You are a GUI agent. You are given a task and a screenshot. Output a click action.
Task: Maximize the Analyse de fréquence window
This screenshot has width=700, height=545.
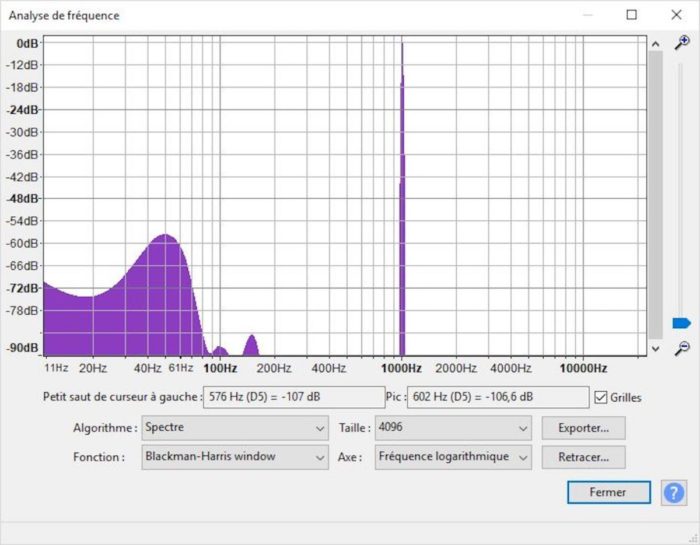pos(631,15)
